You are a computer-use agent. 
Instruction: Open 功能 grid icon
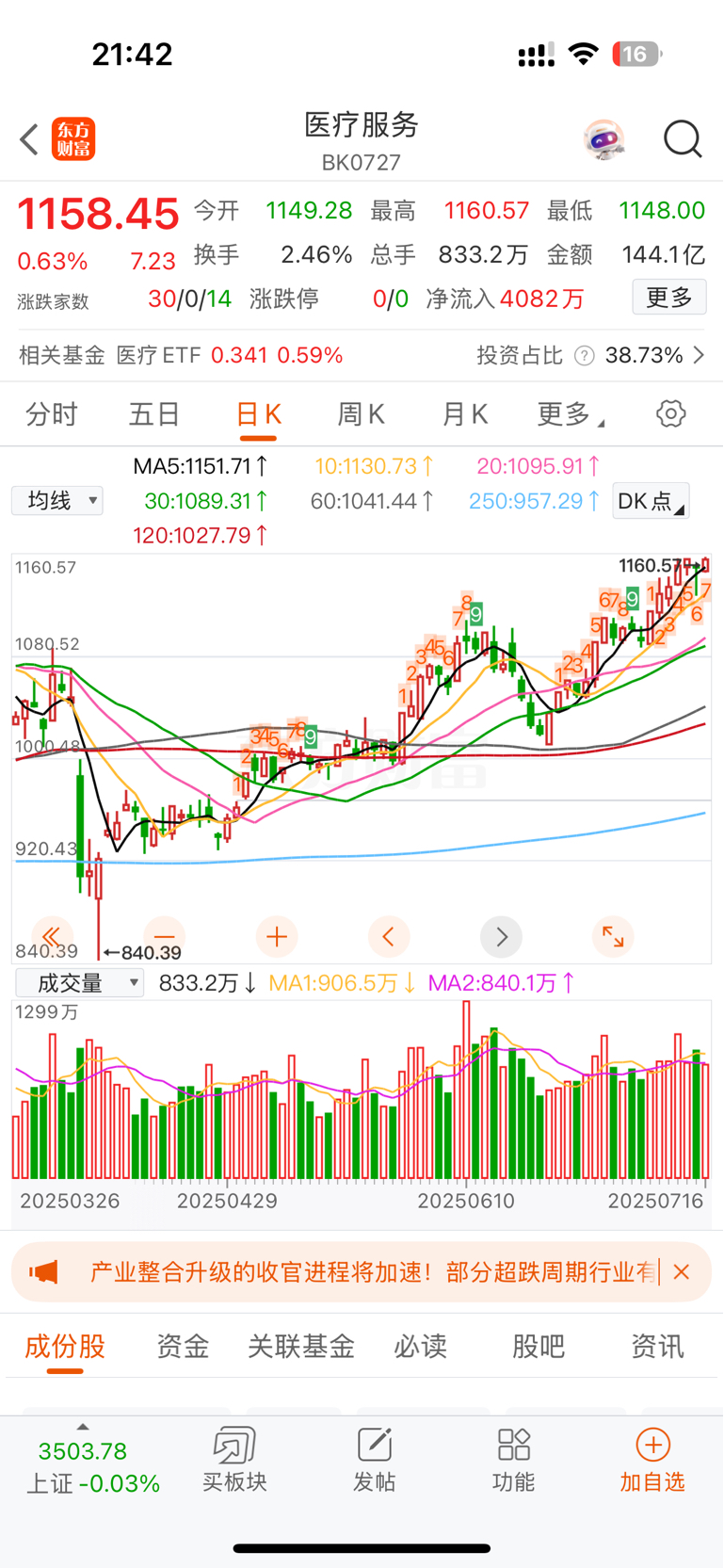point(513,1445)
